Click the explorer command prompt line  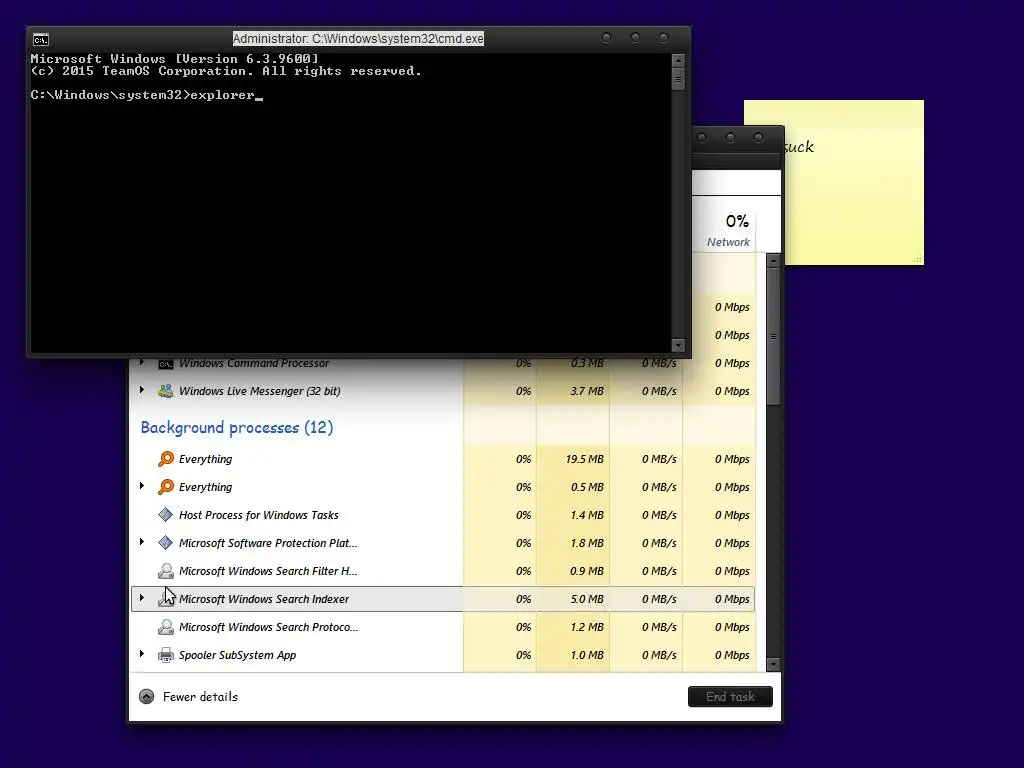(146, 95)
